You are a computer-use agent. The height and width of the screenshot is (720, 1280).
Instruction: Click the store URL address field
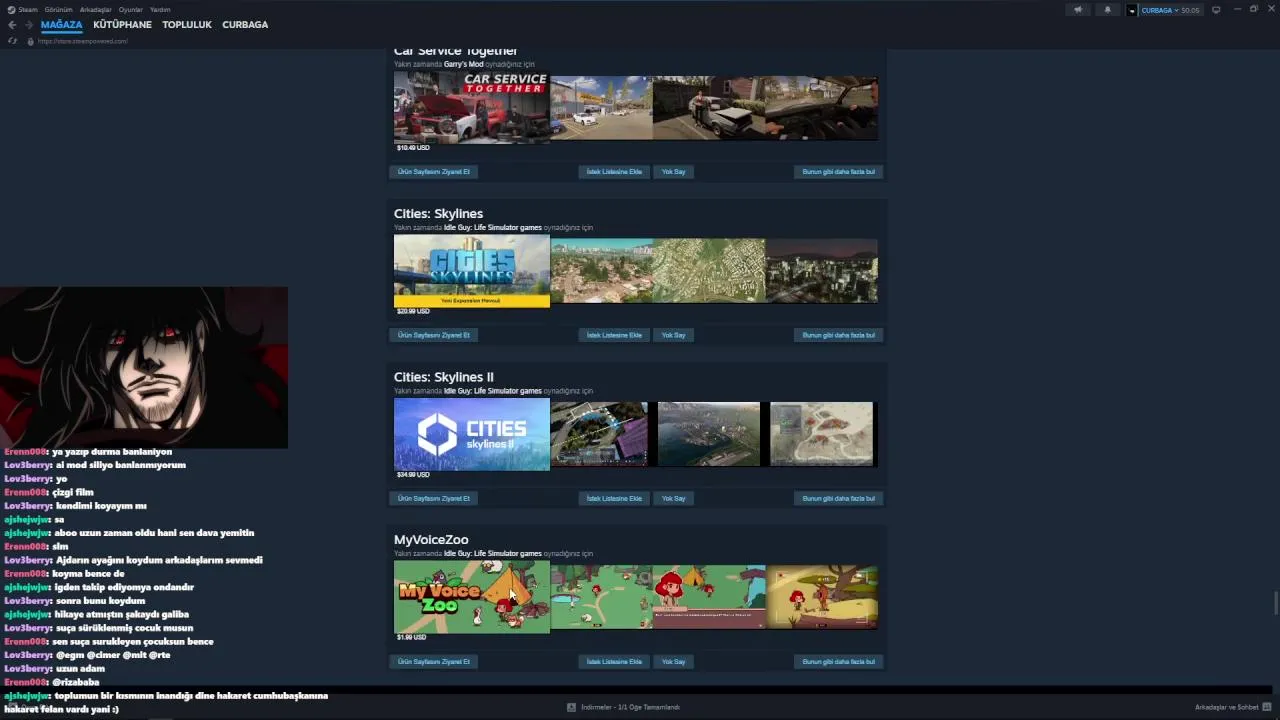point(83,41)
